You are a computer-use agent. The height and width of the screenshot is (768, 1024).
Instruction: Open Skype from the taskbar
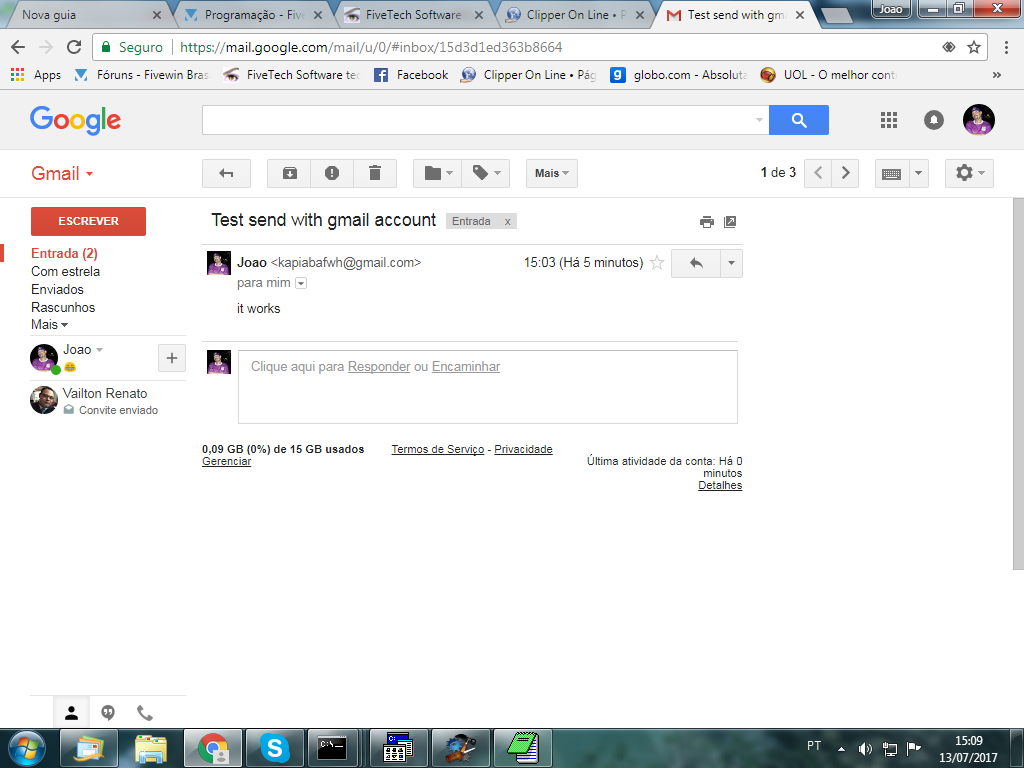tap(274, 748)
